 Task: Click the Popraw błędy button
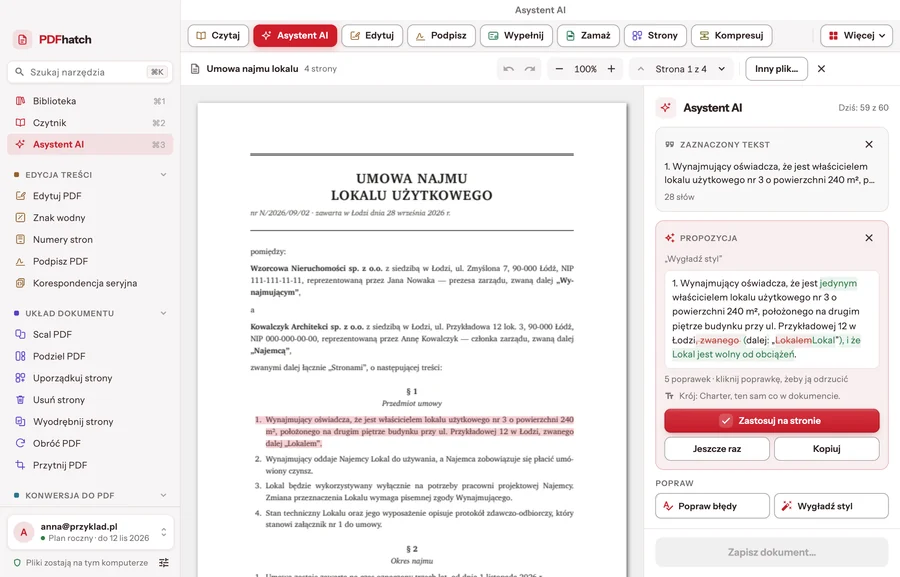(712, 506)
